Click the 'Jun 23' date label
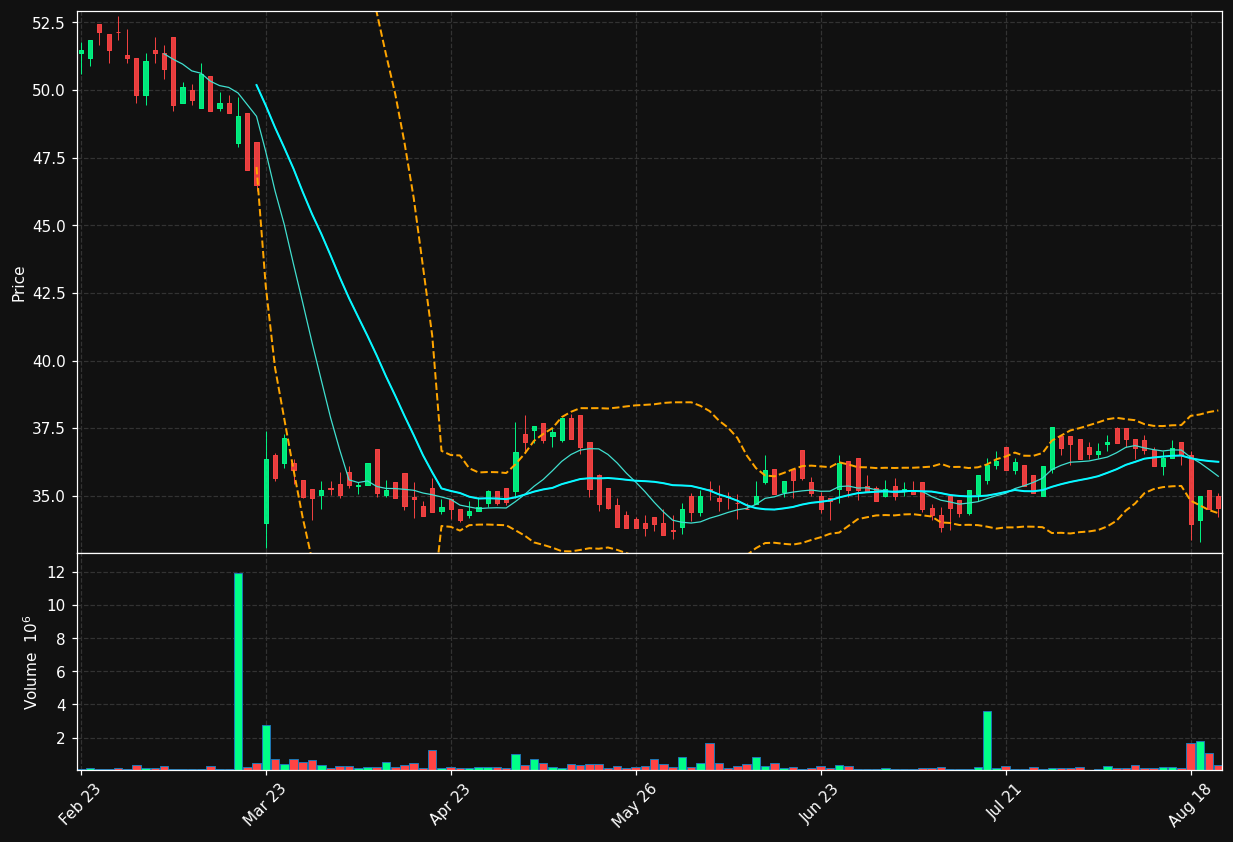The image size is (1233, 842). (x=819, y=804)
